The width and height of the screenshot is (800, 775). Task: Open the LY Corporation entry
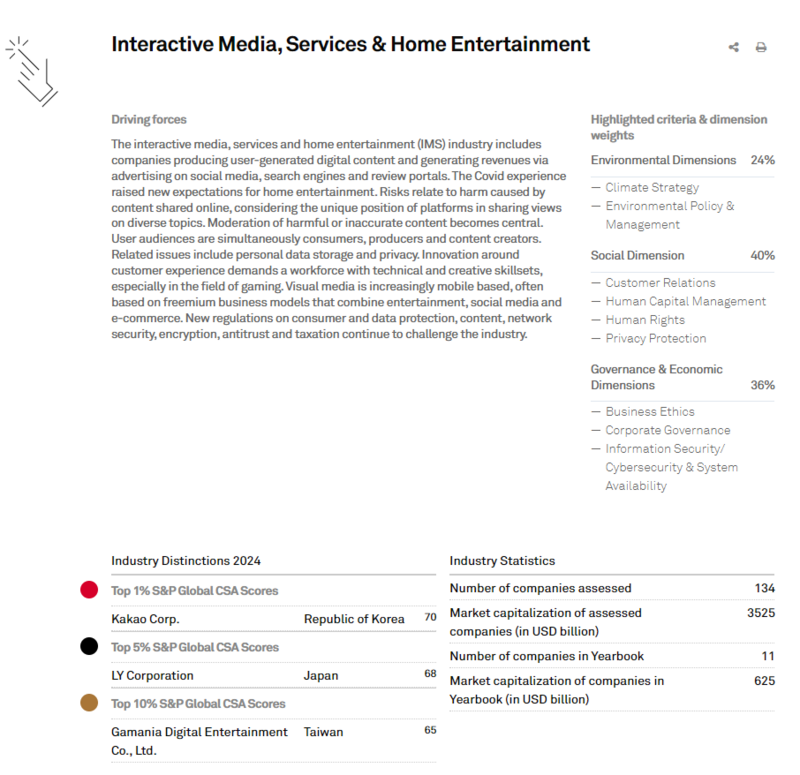[152, 675]
